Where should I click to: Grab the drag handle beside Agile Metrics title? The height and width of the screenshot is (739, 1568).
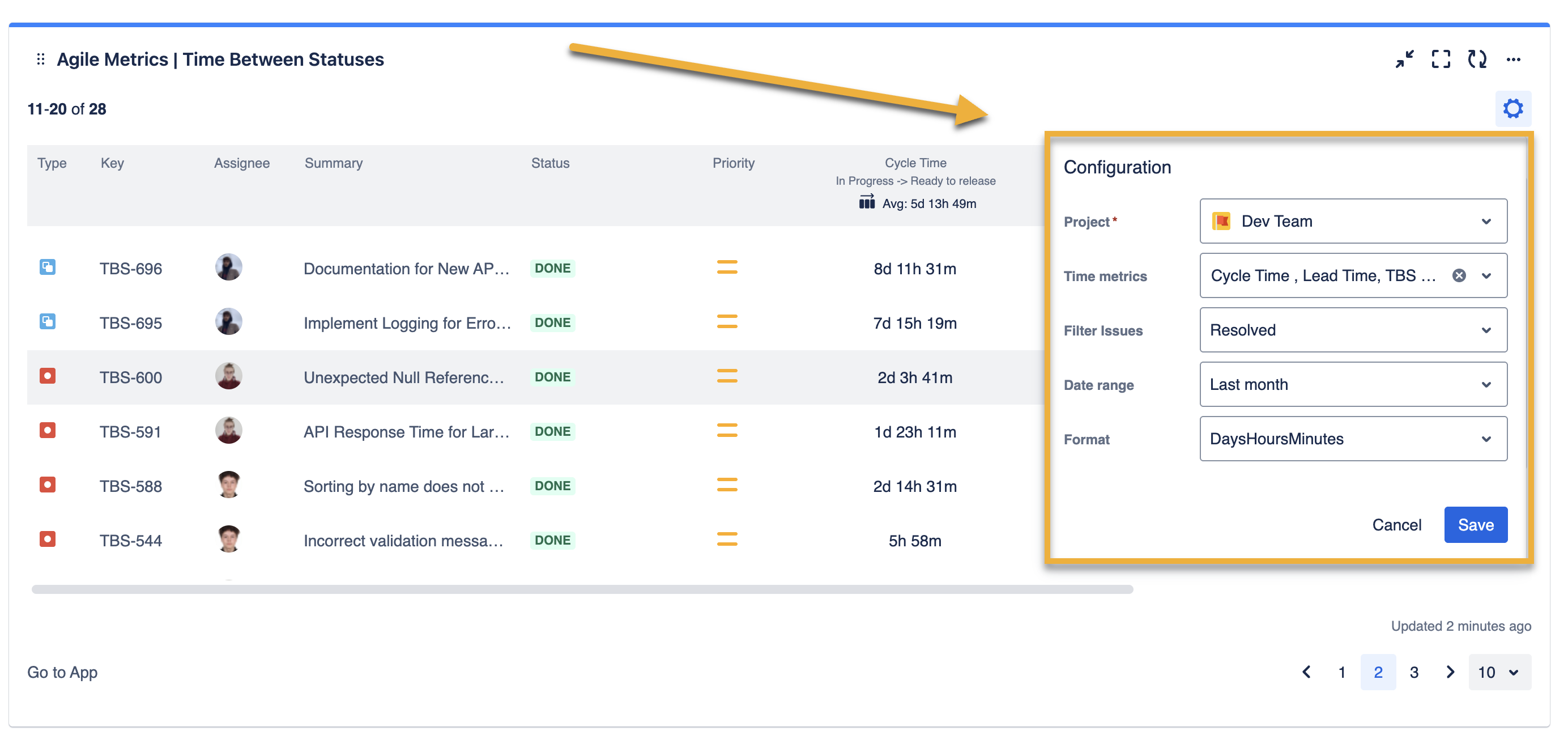[40, 58]
